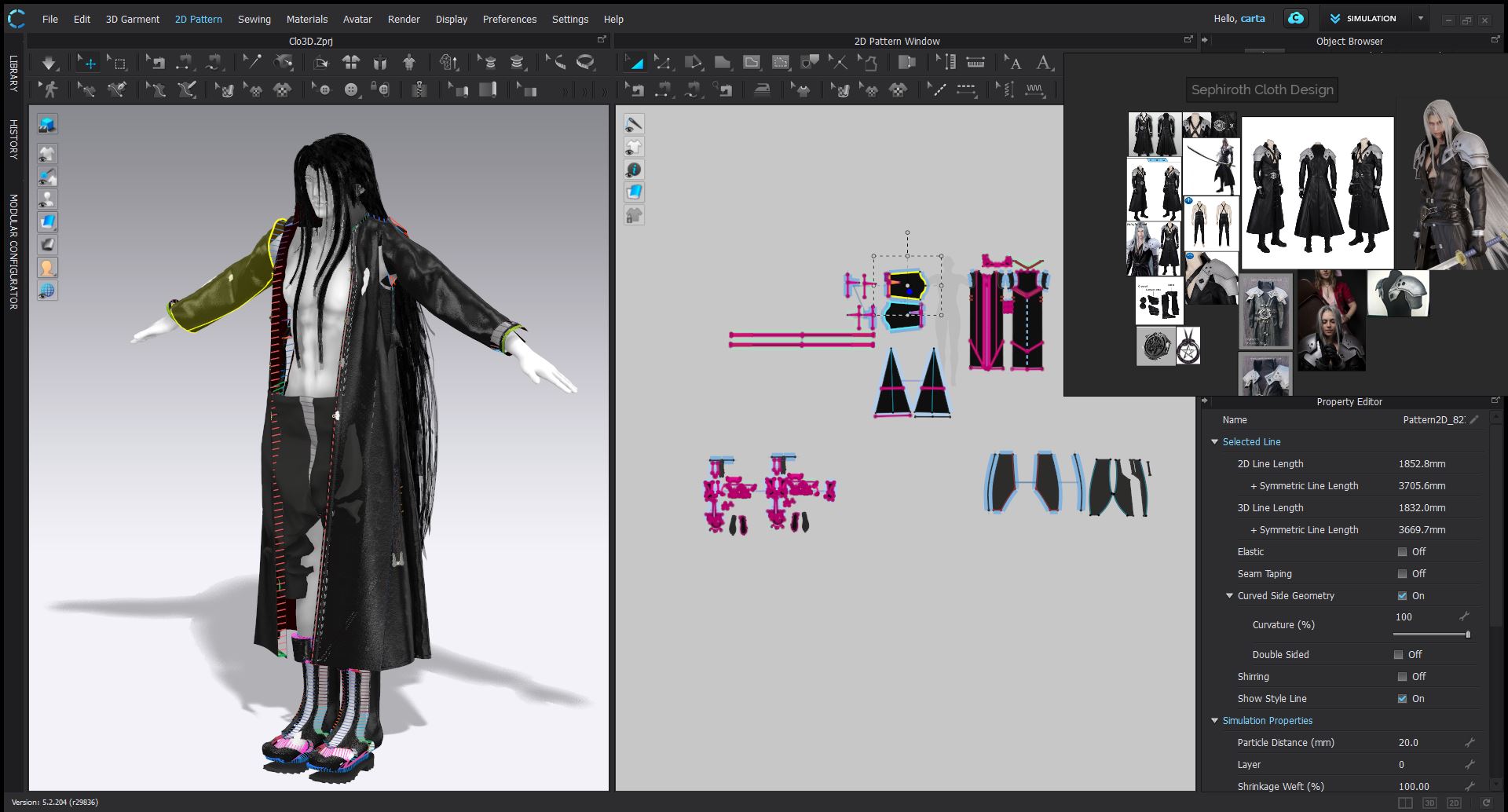
Task: Toggle the Shirring checkbox
Action: point(1402,677)
